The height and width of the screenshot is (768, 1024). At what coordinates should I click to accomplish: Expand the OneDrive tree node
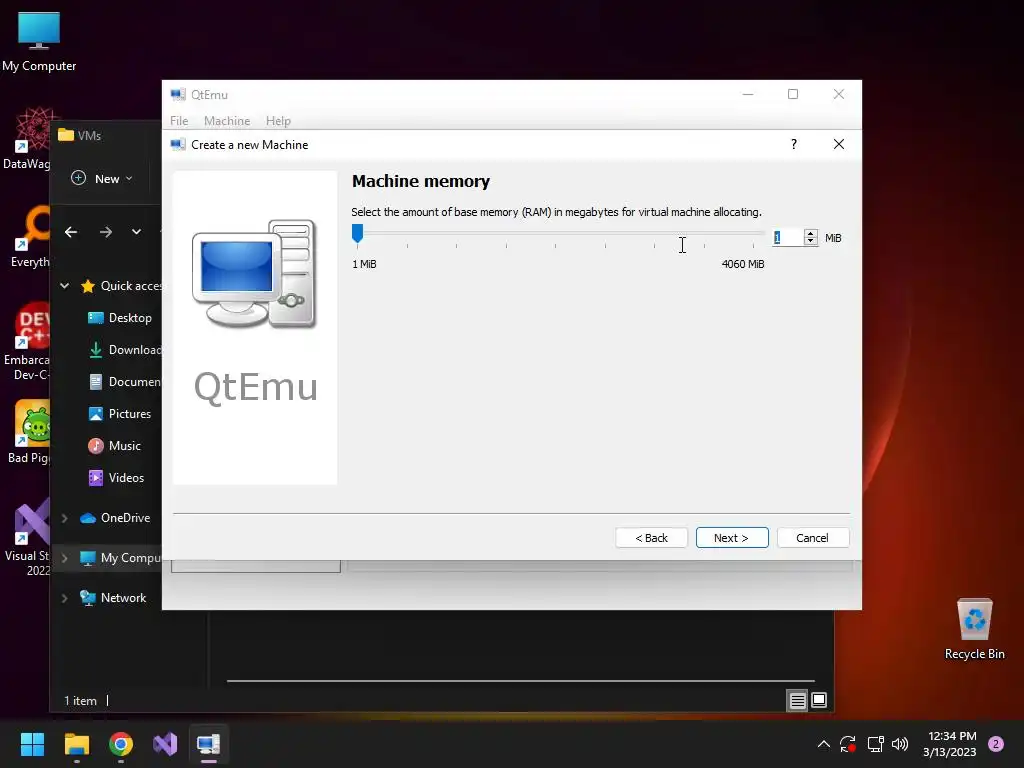pyautogui.click(x=65, y=518)
